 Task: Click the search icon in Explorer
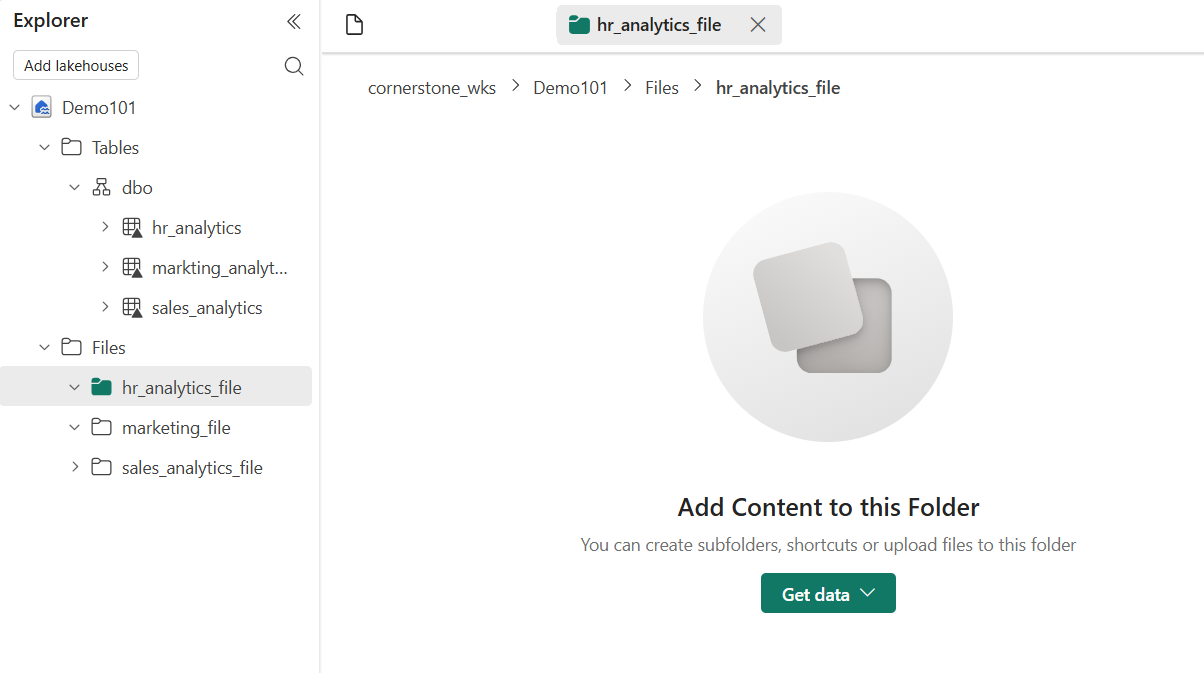294,66
